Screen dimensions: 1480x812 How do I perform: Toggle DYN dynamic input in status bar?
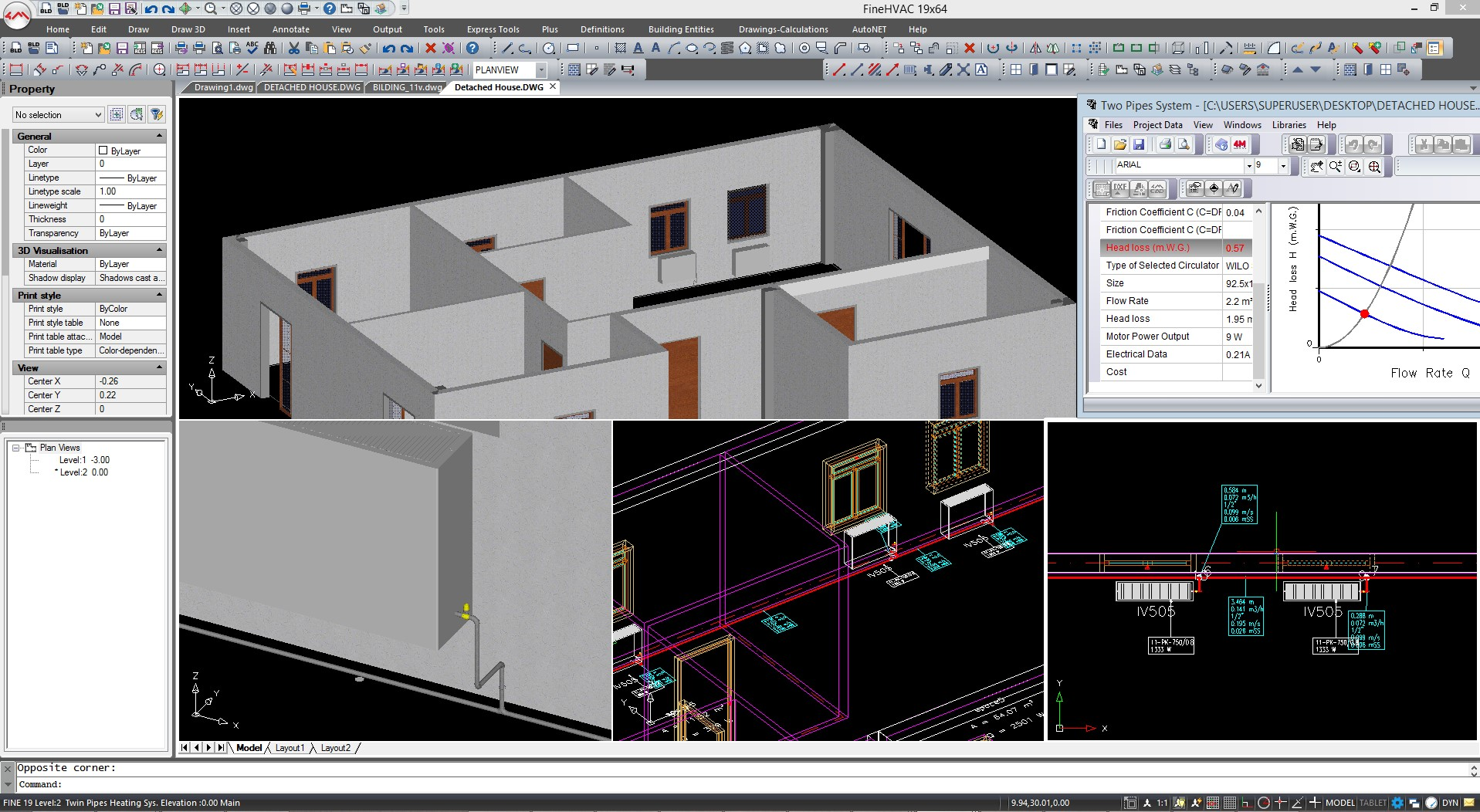click(1450, 803)
